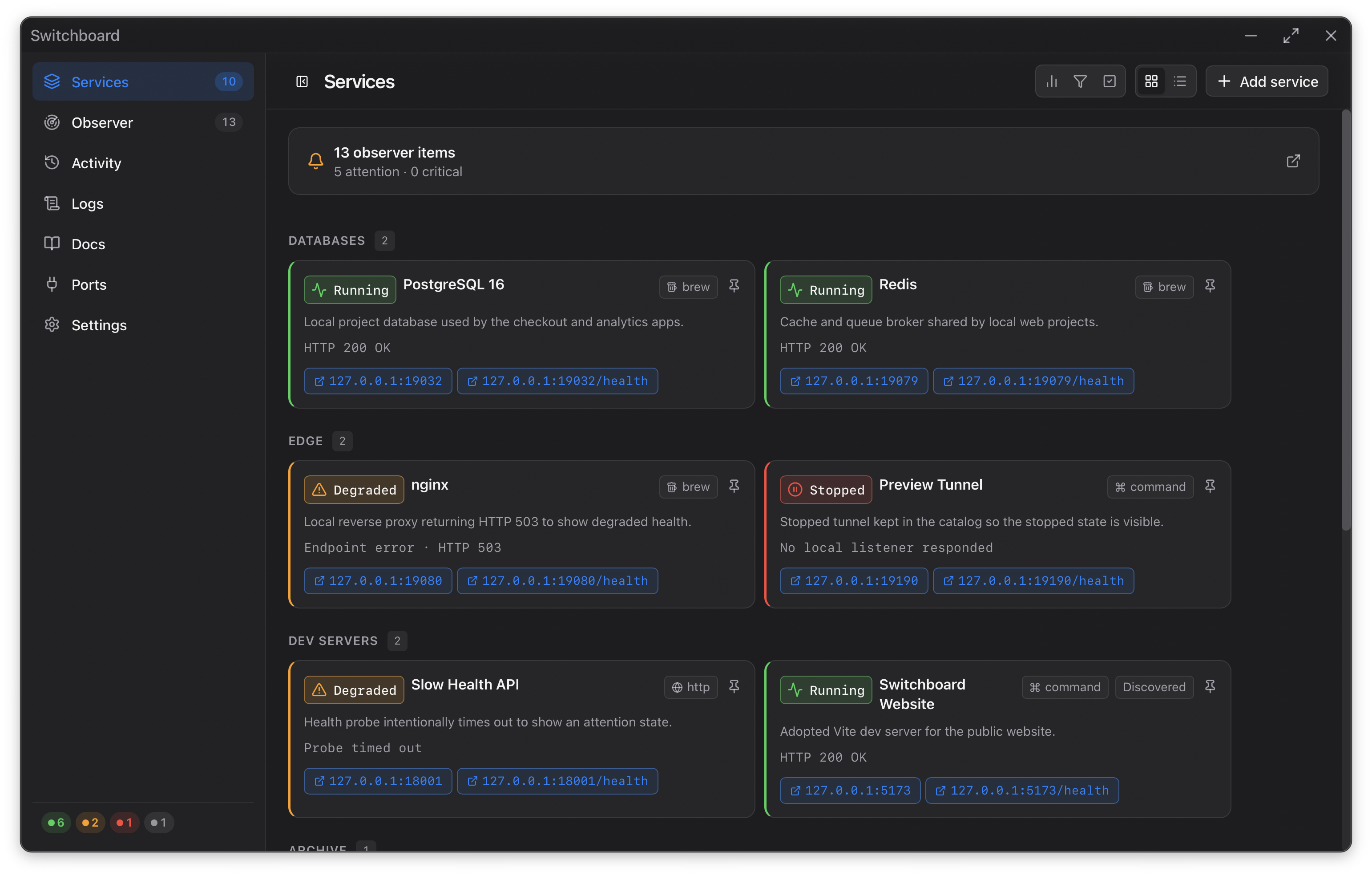Open the filter funnel tool

click(x=1080, y=81)
